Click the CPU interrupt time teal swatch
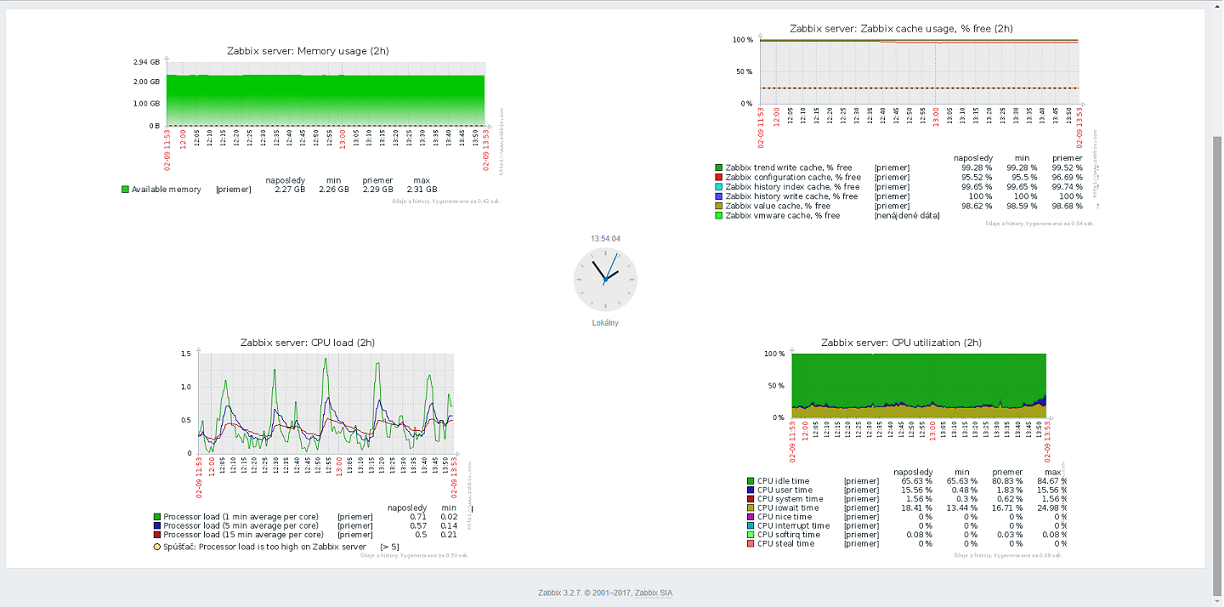1224x607 pixels. [x=750, y=526]
